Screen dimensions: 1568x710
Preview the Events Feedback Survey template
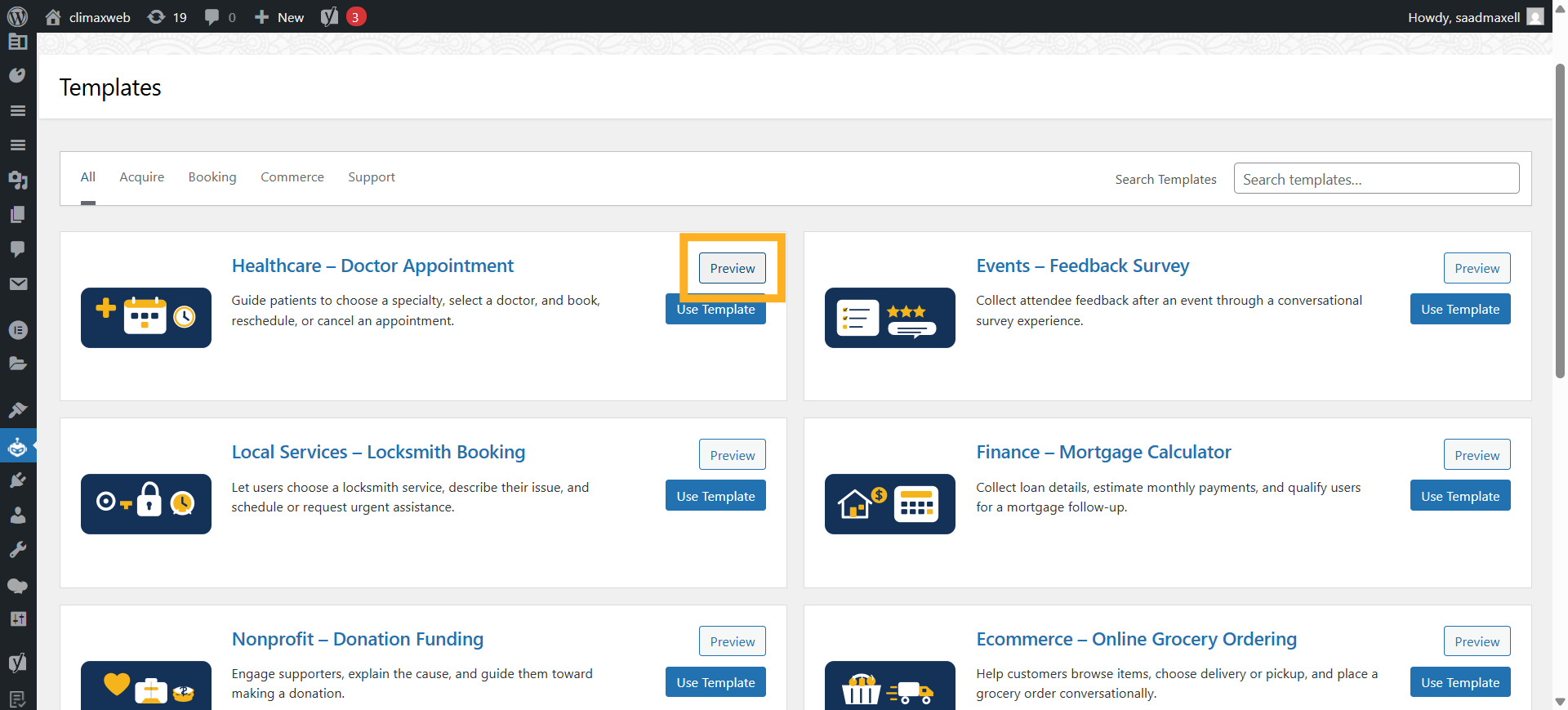(1477, 268)
